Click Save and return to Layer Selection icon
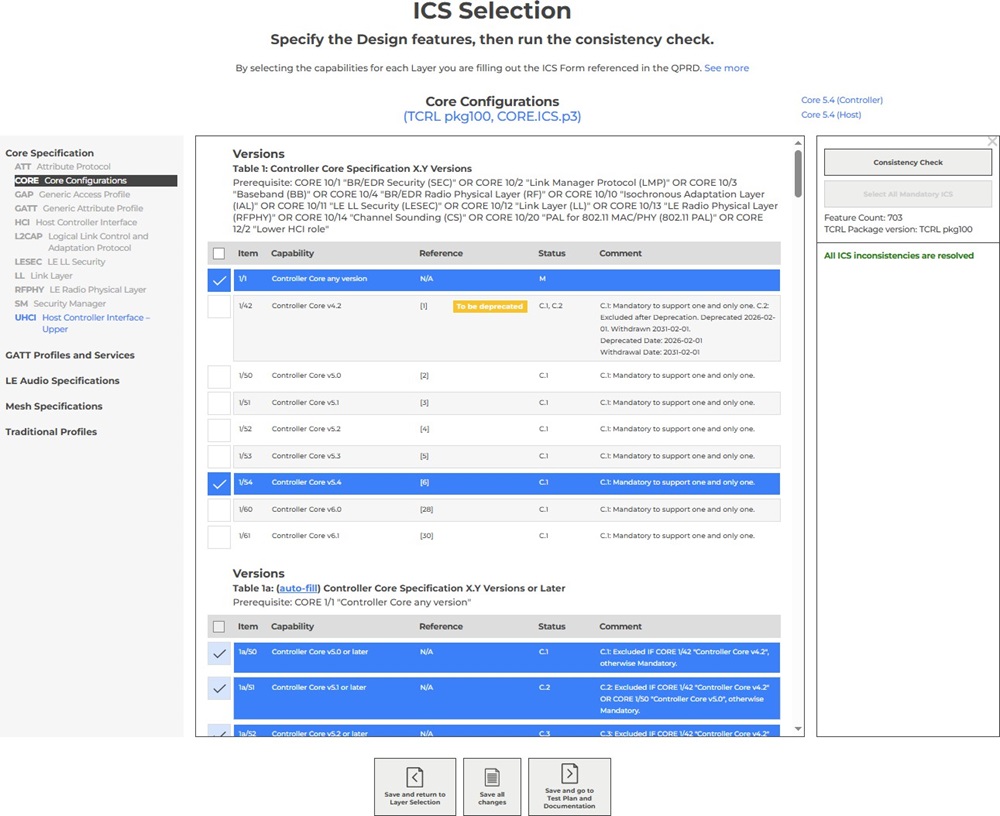 [x=414, y=776]
